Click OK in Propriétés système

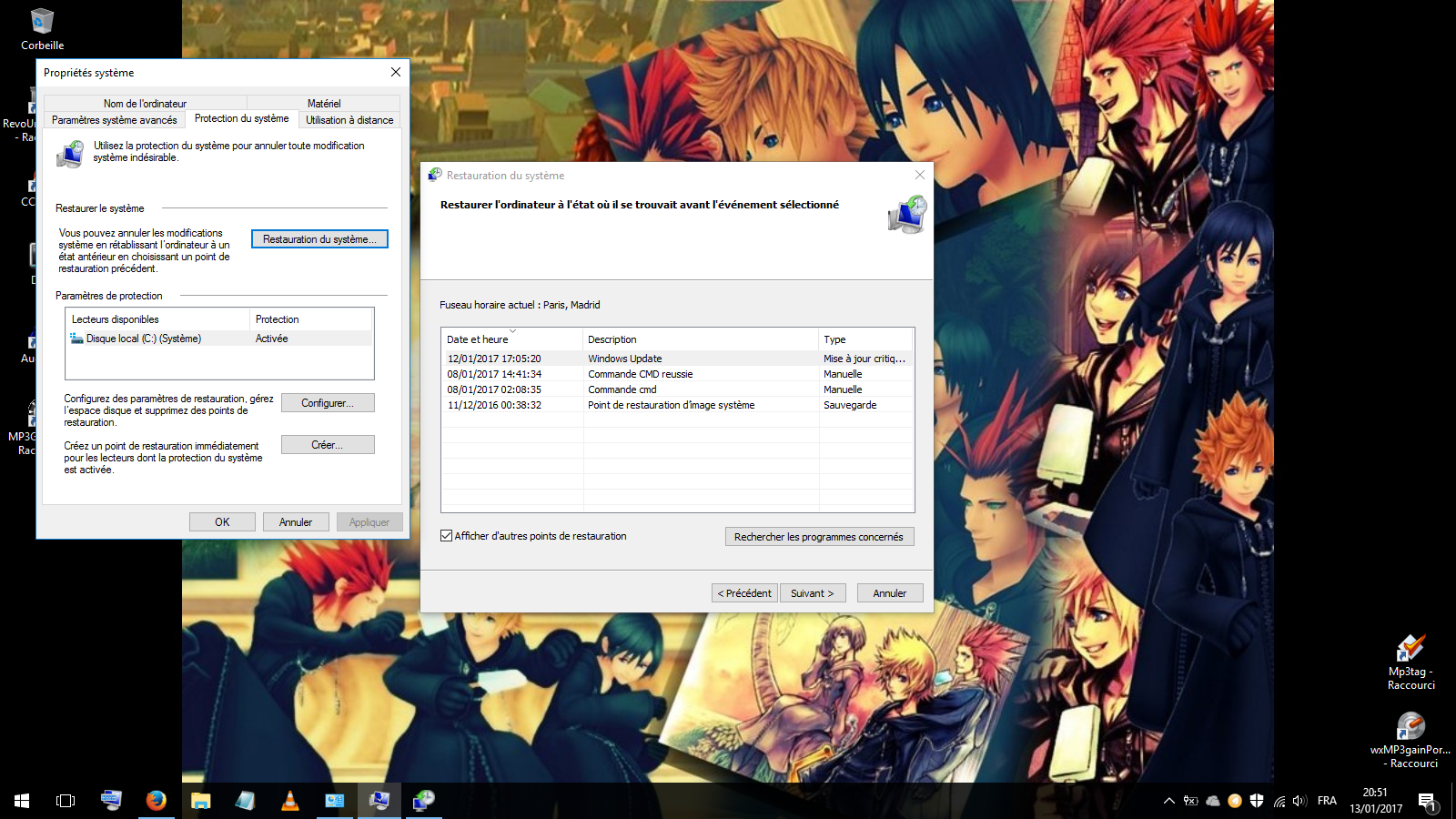coord(222,522)
